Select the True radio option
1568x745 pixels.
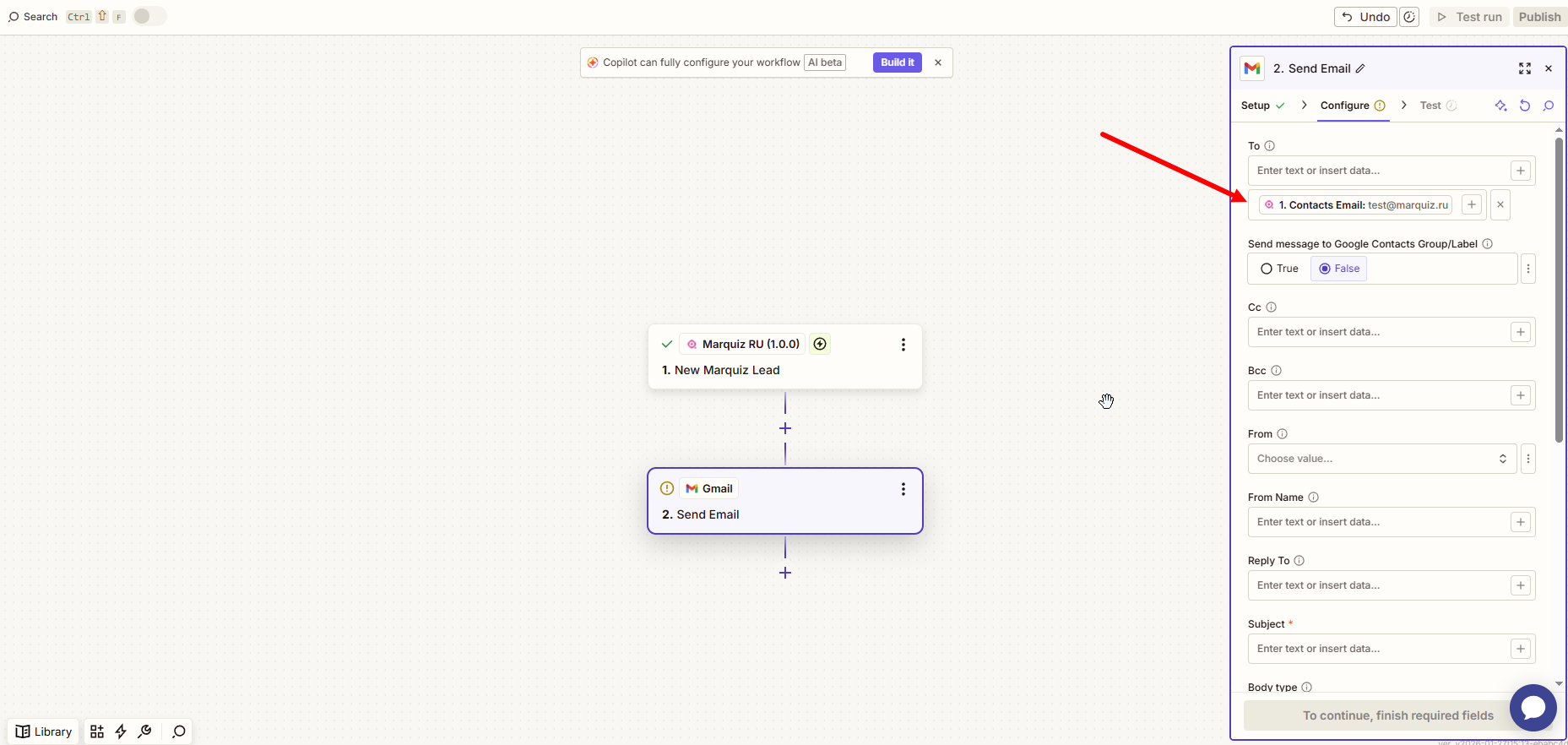tap(1267, 269)
